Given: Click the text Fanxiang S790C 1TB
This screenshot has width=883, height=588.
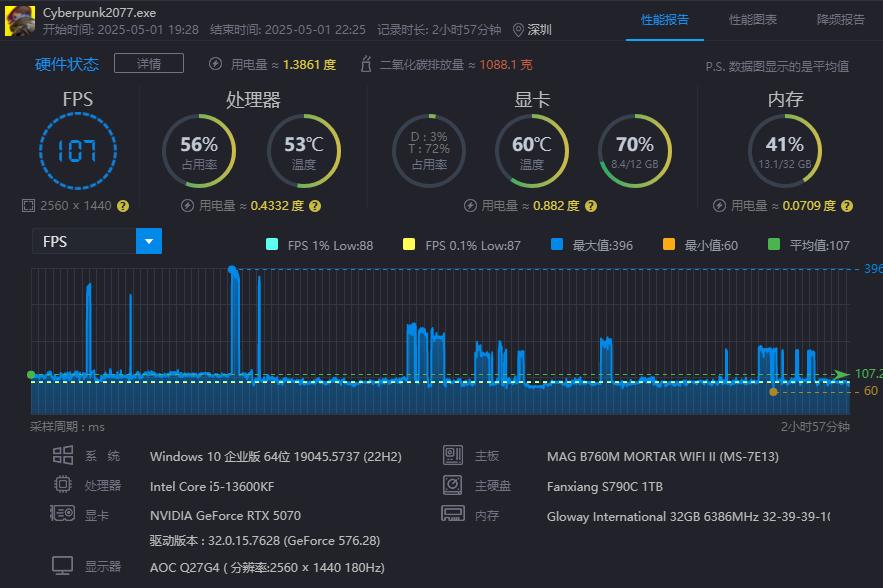Looking at the screenshot, I should 604,486.
